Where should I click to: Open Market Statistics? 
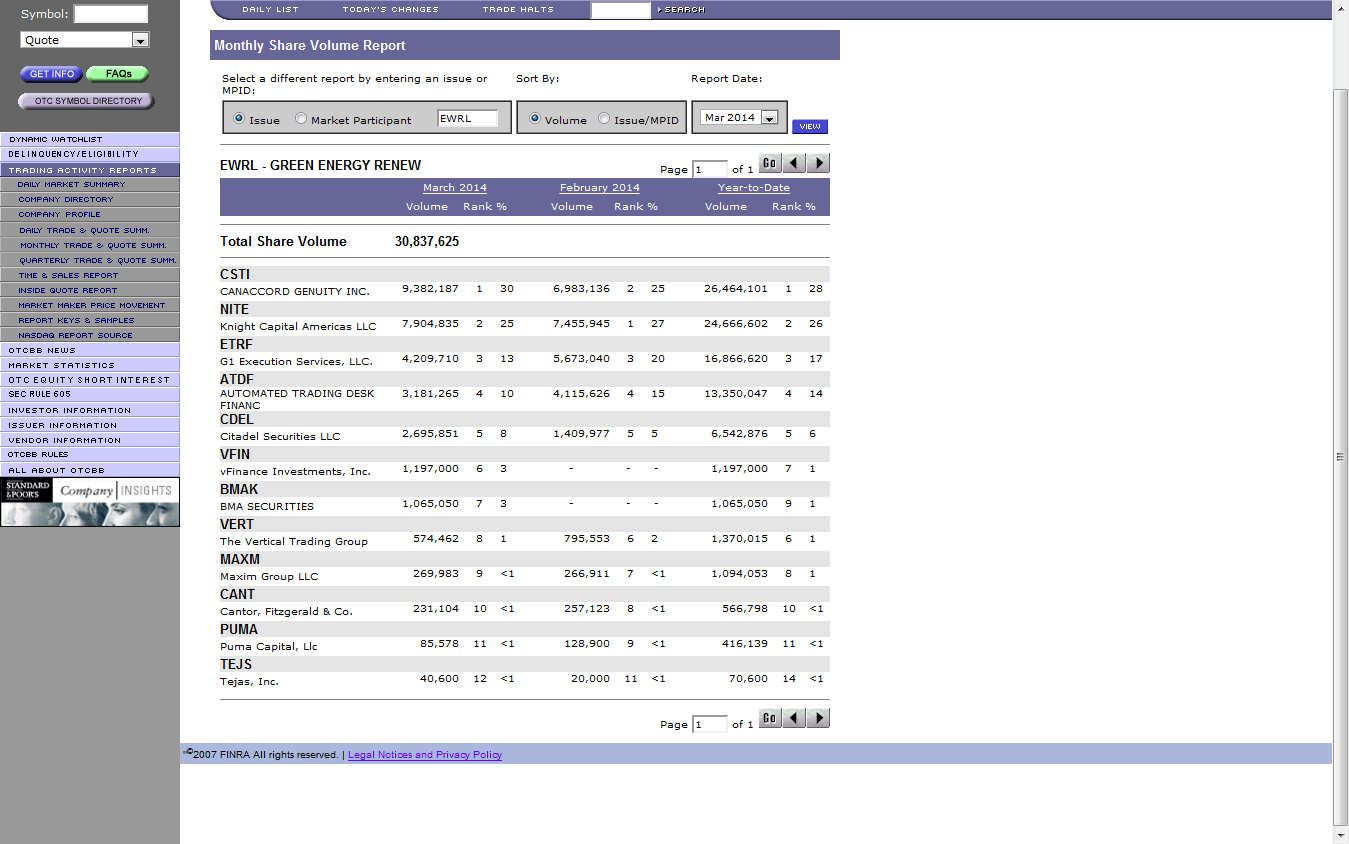point(90,366)
